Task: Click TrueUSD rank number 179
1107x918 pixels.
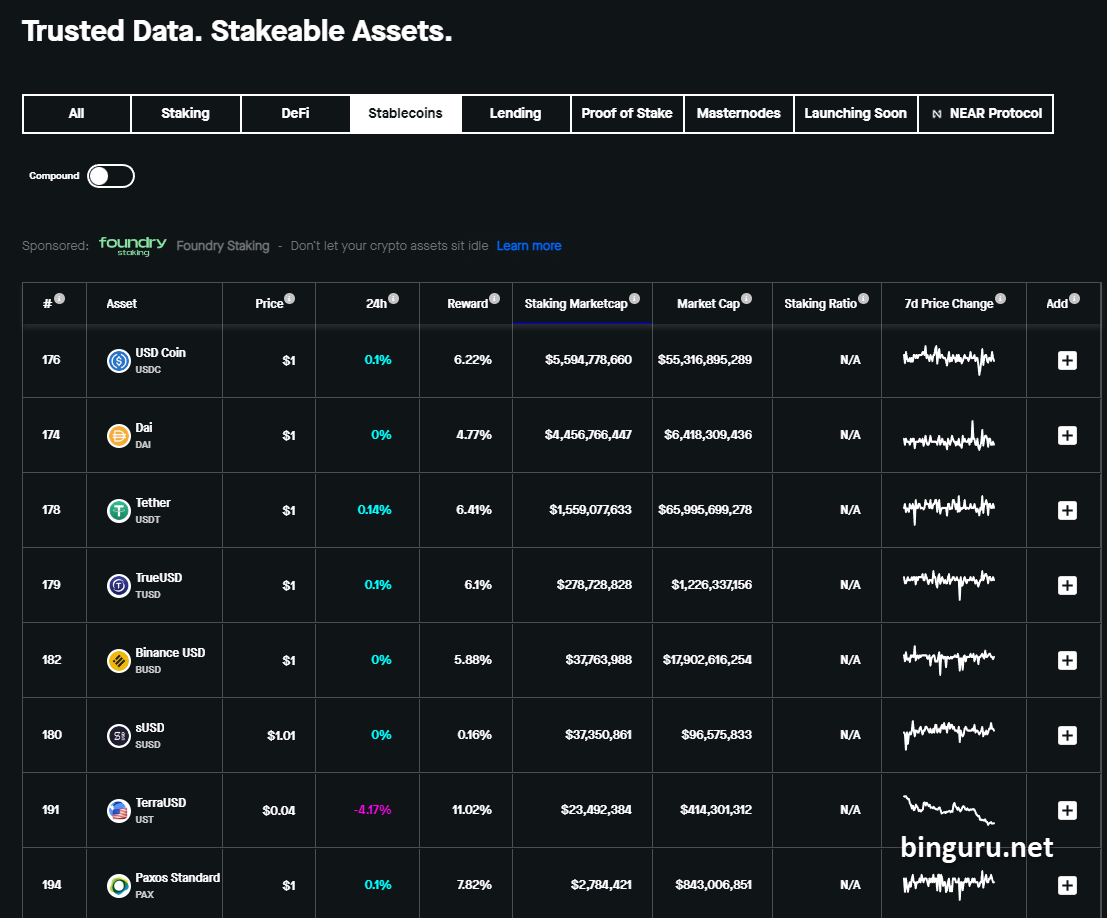Action: coord(52,585)
